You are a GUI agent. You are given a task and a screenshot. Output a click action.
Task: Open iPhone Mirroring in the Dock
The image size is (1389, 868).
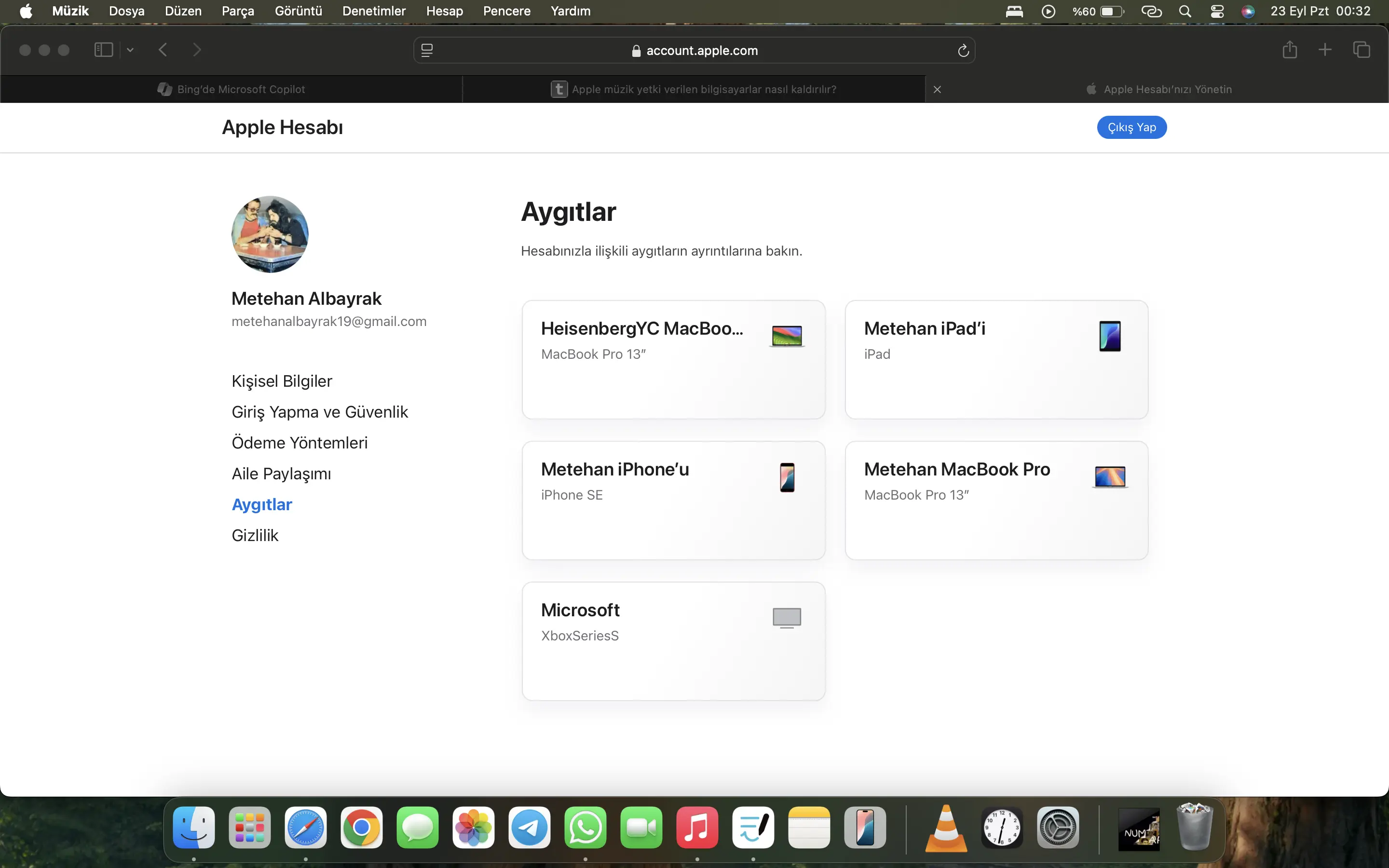865,827
